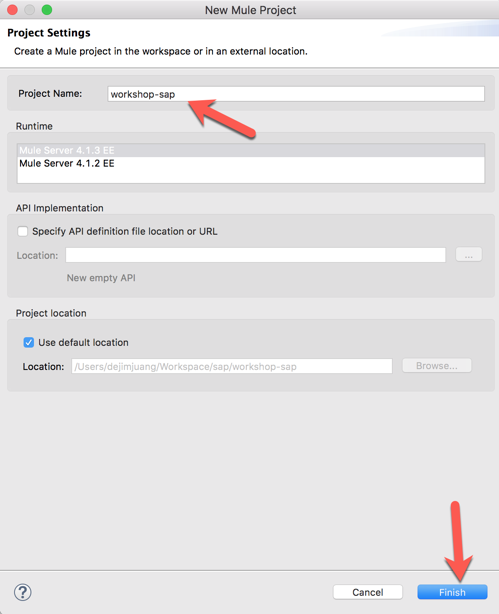The width and height of the screenshot is (499, 614).
Task: Click the 'Use default location' label text
Action: [x=83, y=343]
